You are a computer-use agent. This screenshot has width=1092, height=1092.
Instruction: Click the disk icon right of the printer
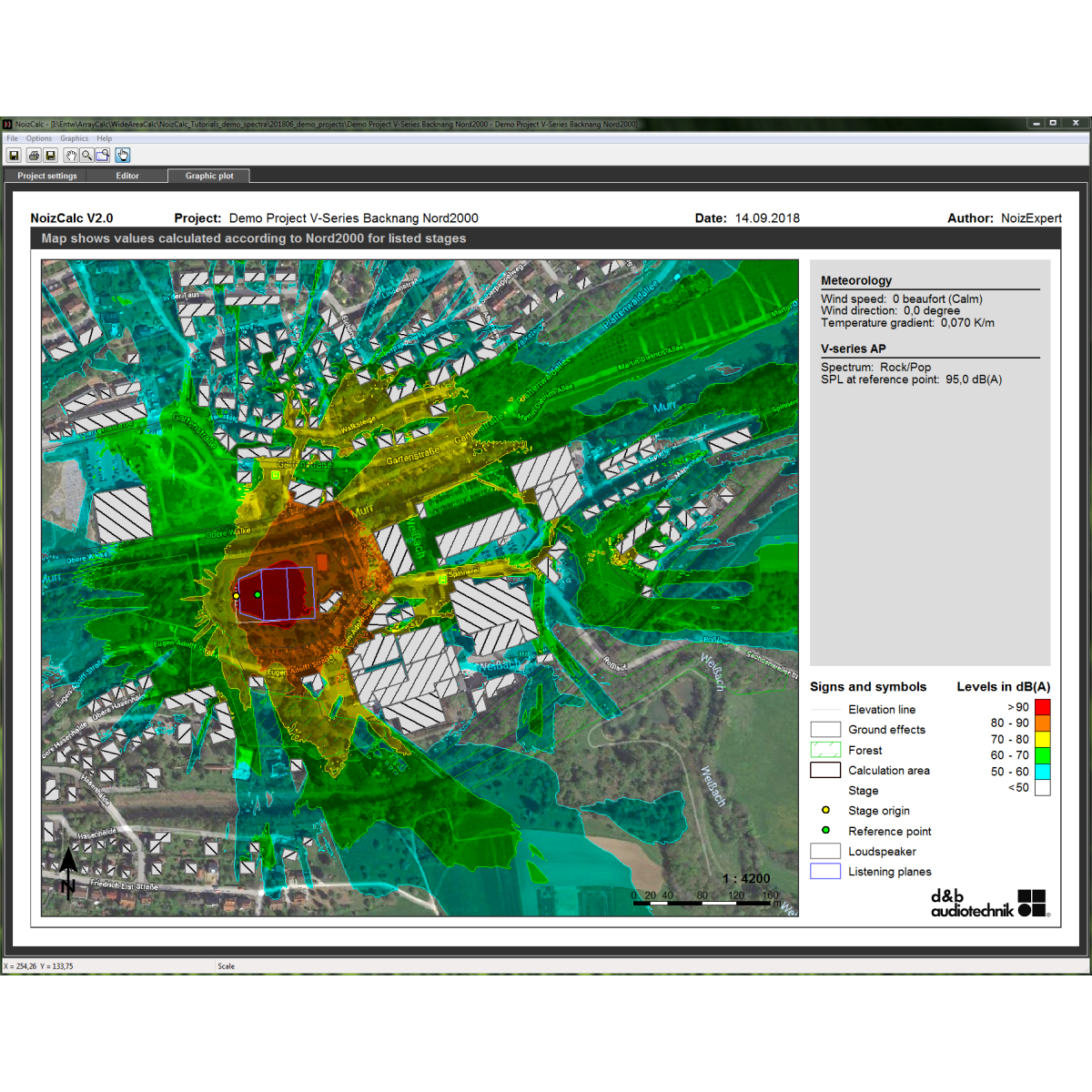pos(51,156)
